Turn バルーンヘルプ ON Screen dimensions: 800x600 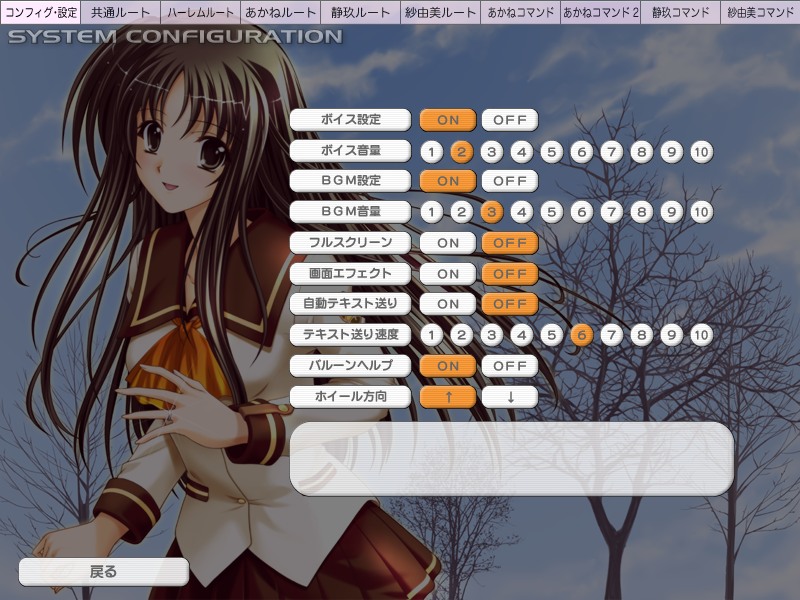(448, 366)
